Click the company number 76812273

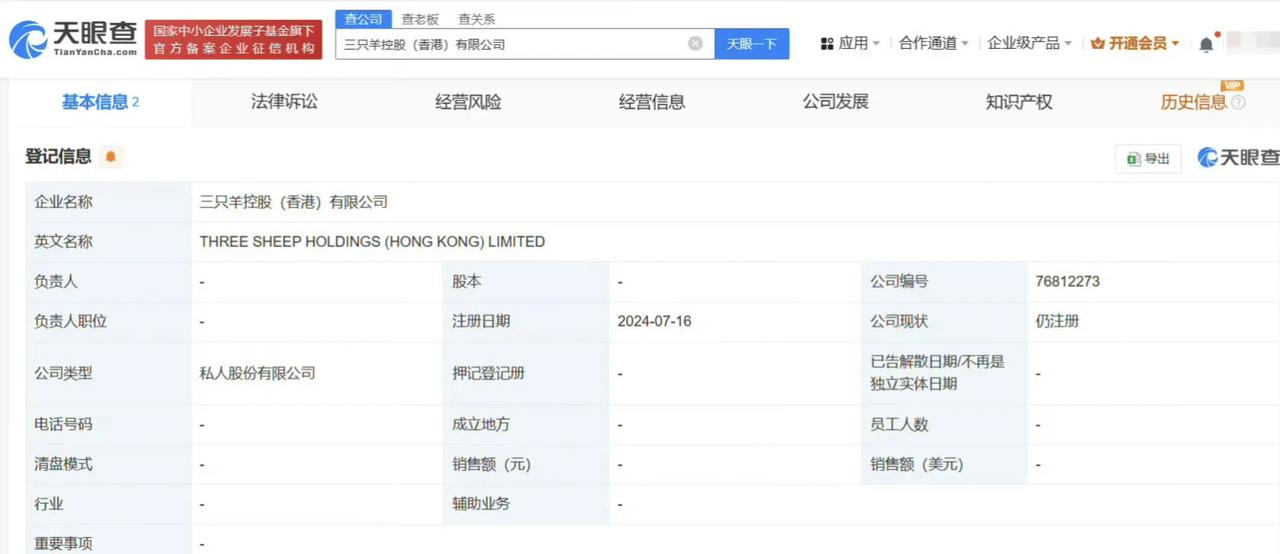(1068, 282)
